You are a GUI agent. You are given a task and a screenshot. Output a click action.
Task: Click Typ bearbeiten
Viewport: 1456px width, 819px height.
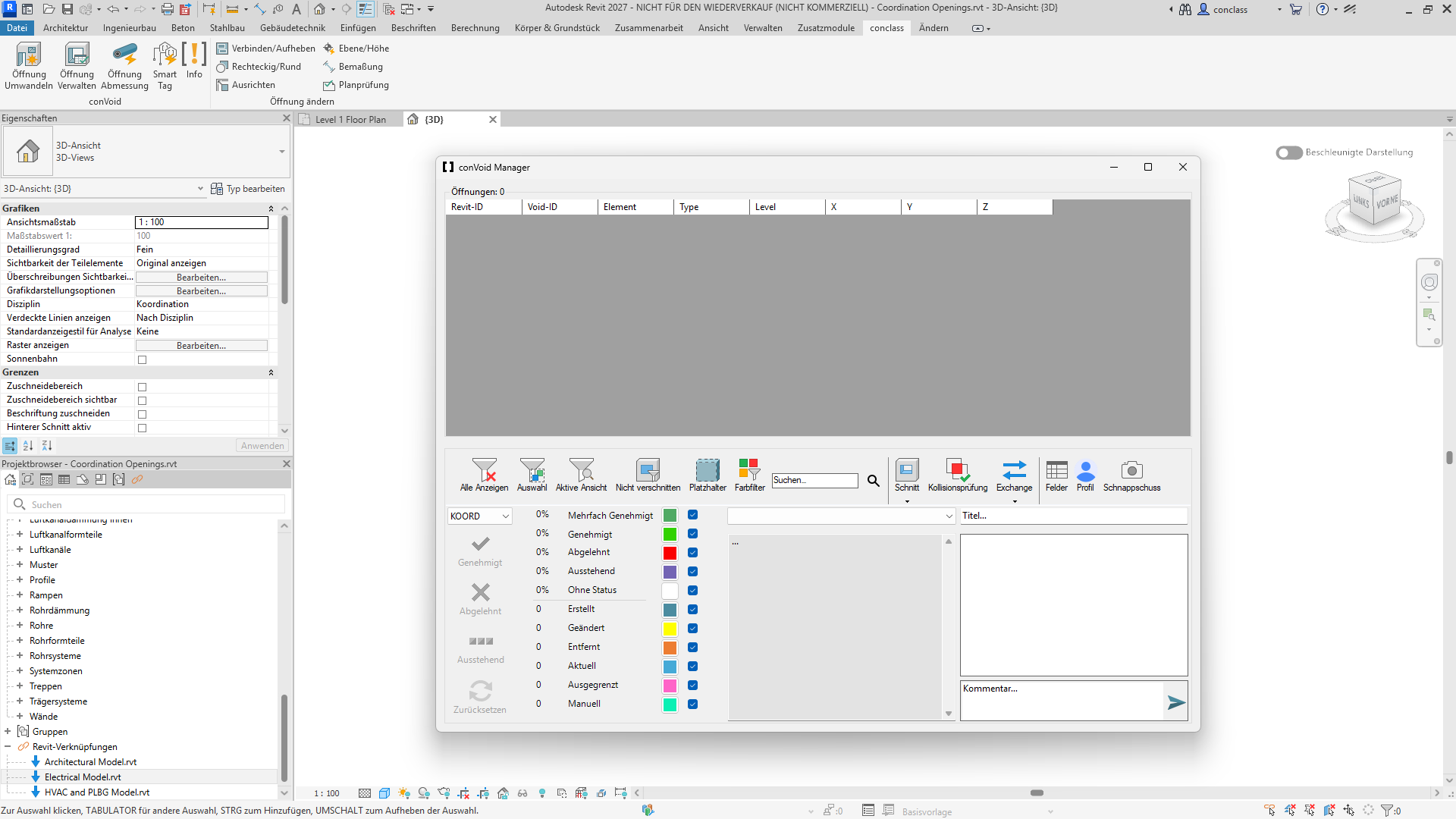point(248,189)
